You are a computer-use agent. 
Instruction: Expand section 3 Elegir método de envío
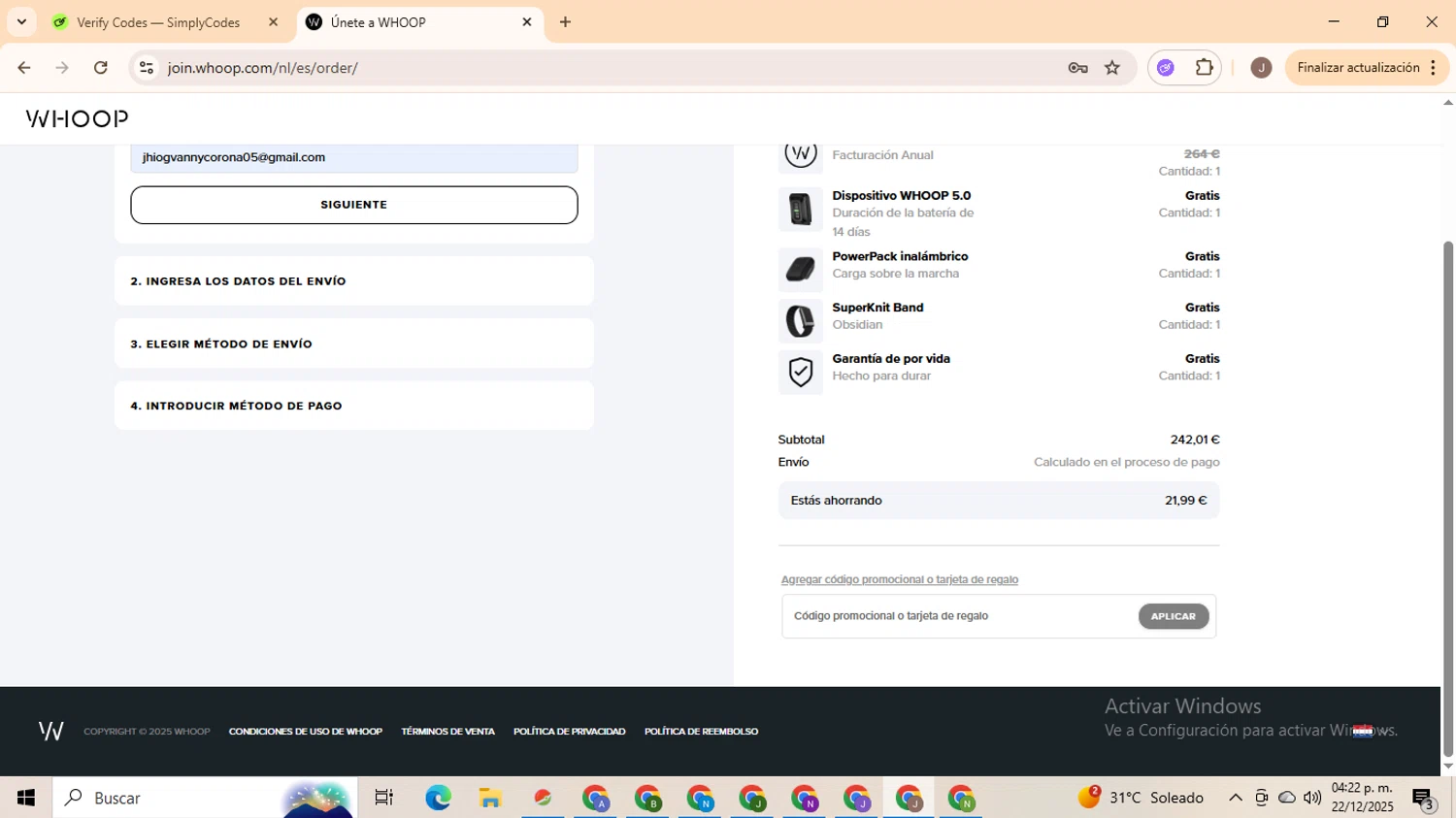354,344
